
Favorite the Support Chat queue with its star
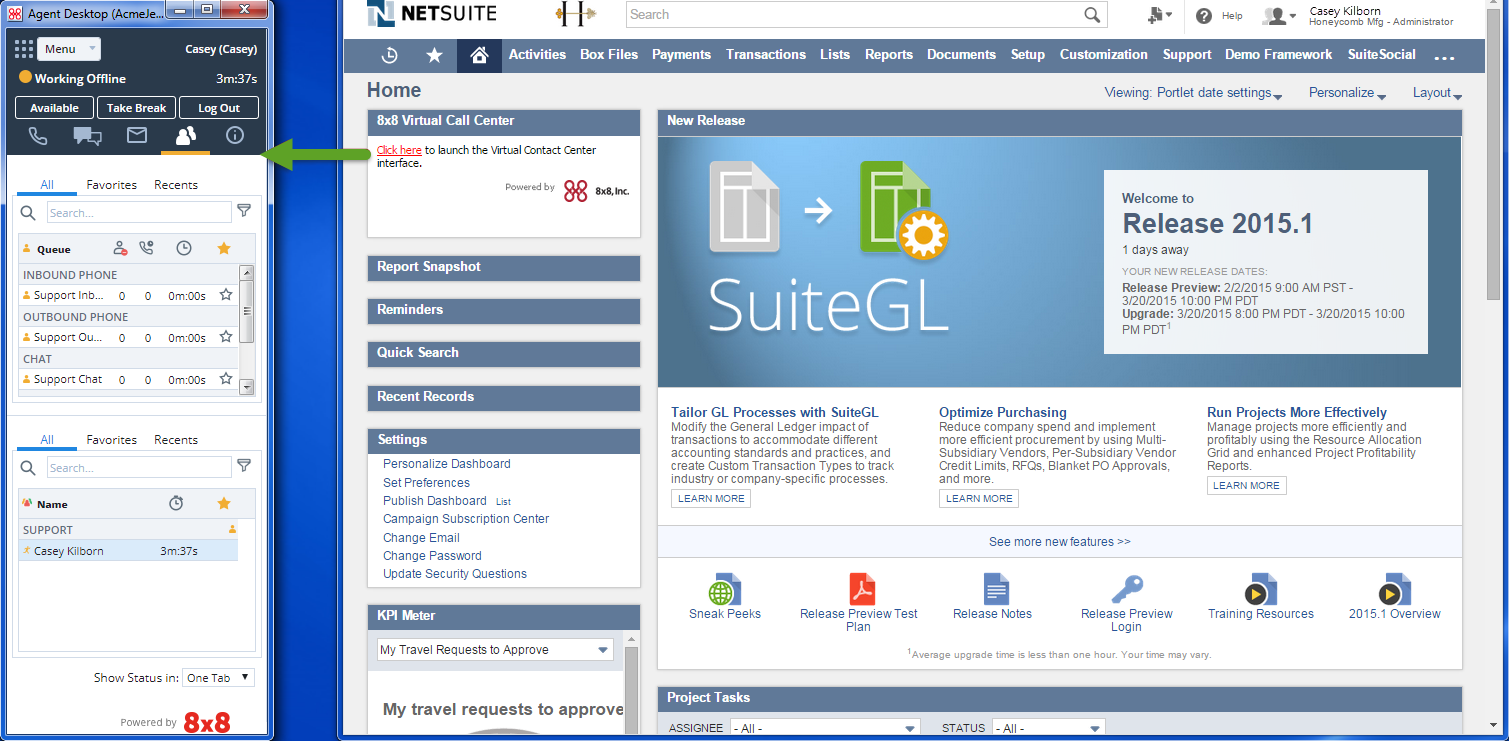pos(226,379)
